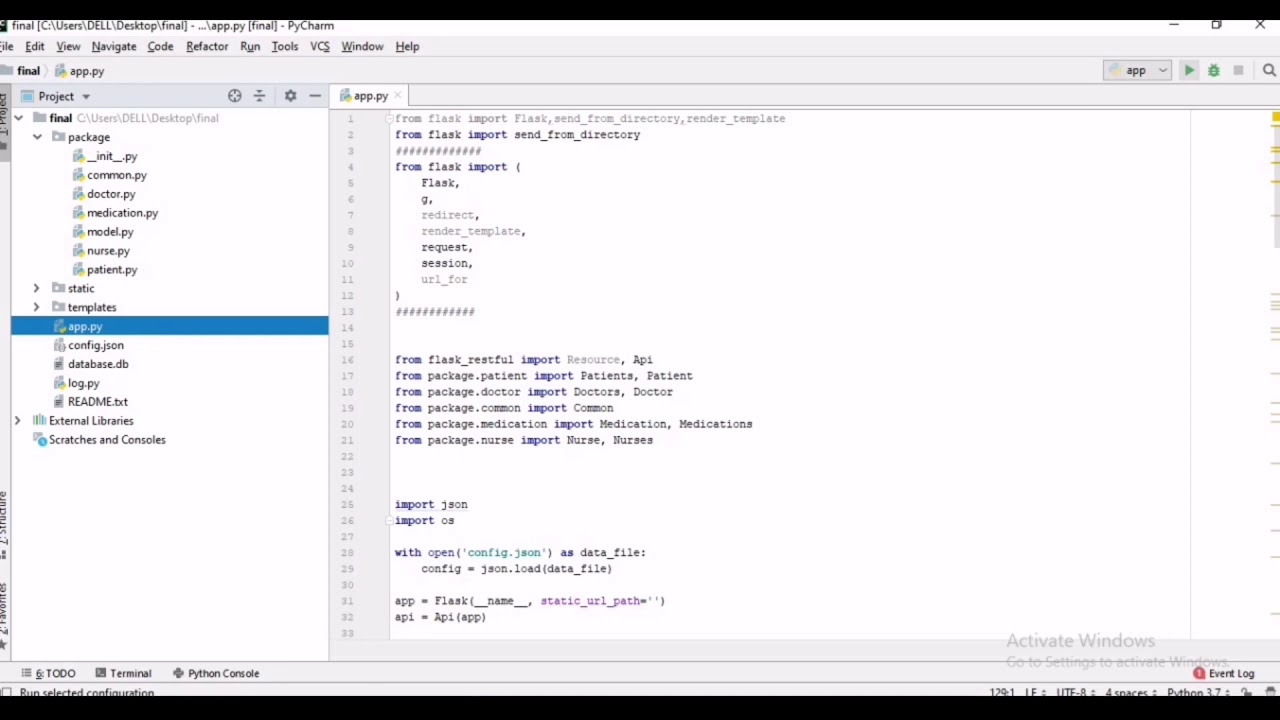Open __init__.py file
Viewport: 1280px width, 720px height.
click(x=105, y=156)
